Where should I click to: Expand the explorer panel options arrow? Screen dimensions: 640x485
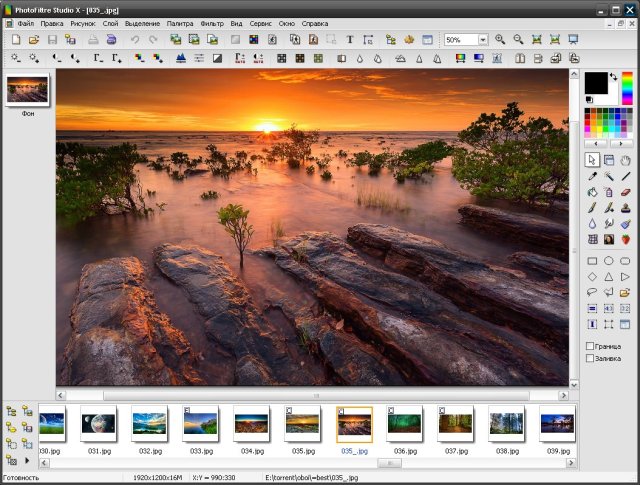(x=27, y=460)
